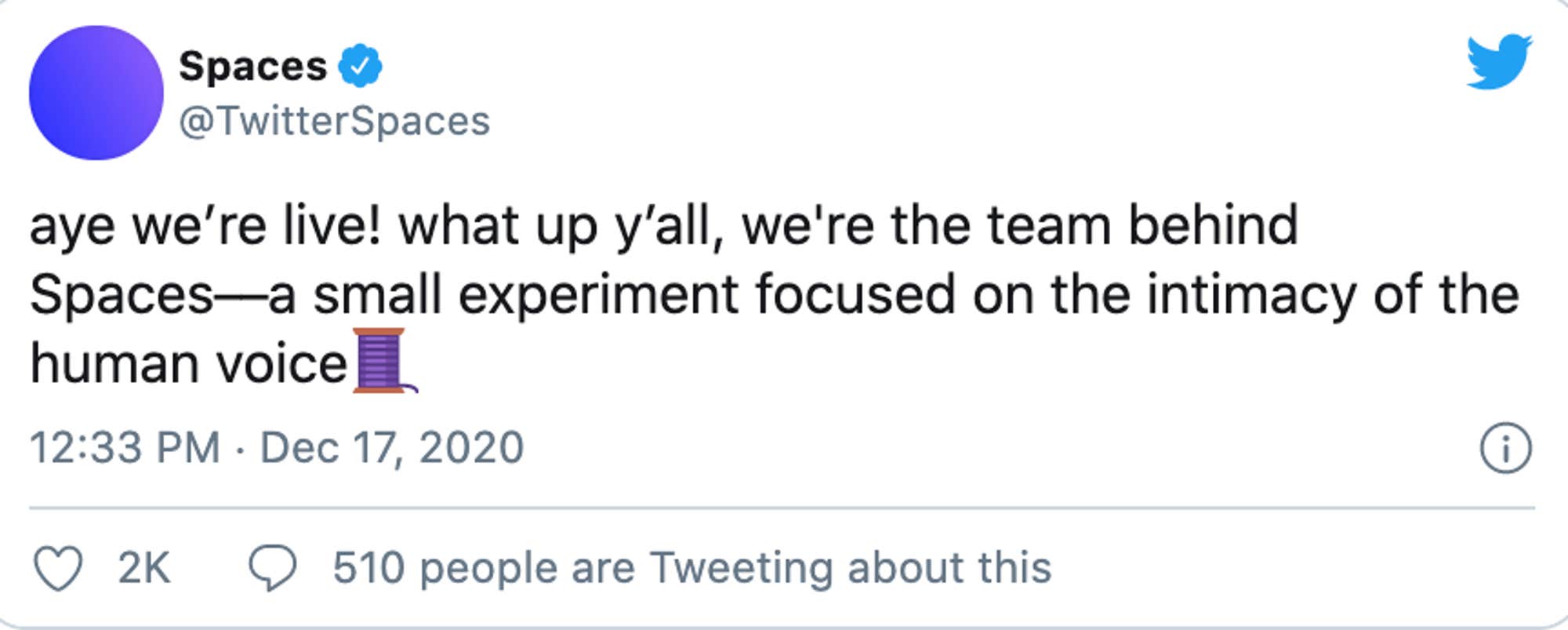Open the Twitter bird logo
The height and width of the screenshot is (630, 1568).
pyautogui.click(x=1499, y=62)
